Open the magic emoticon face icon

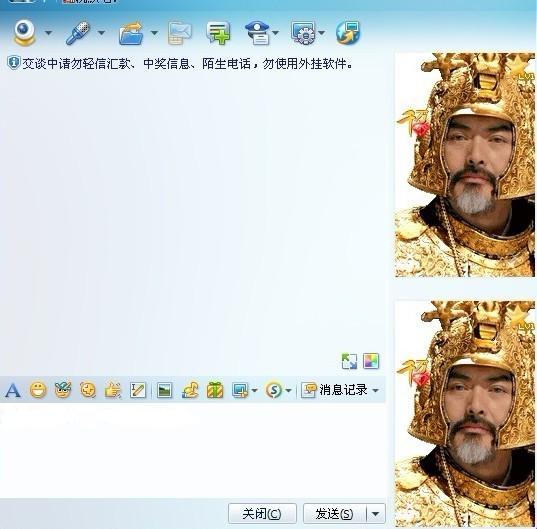click(63, 390)
